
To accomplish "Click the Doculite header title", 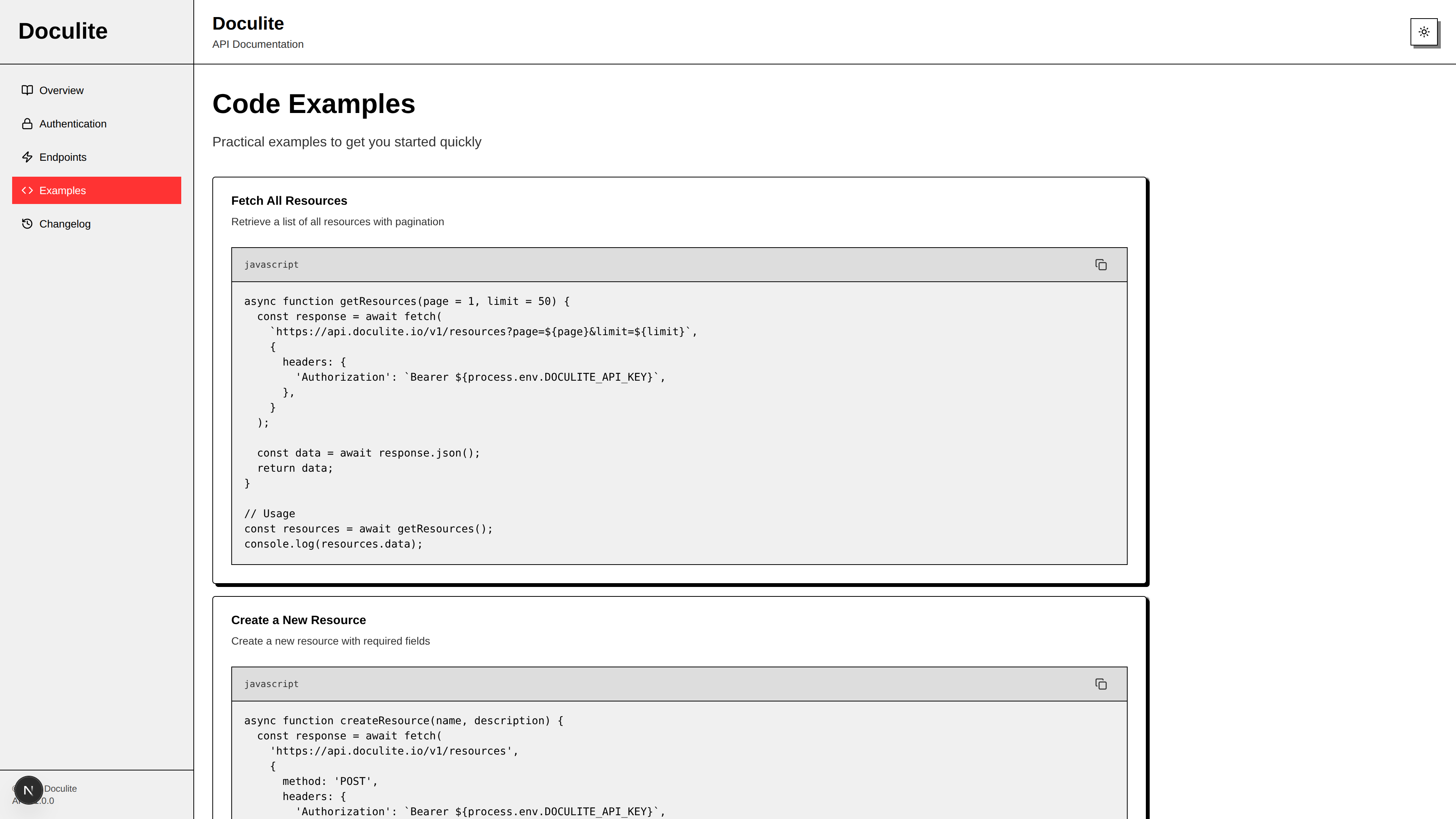I will (x=248, y=24).
